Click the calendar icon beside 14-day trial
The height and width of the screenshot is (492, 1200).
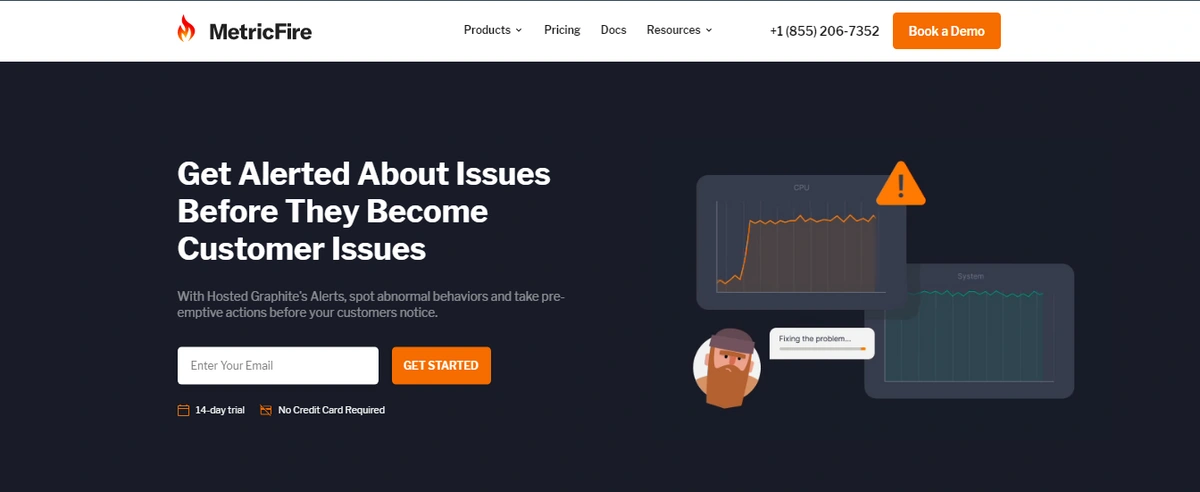pos(183,410)
